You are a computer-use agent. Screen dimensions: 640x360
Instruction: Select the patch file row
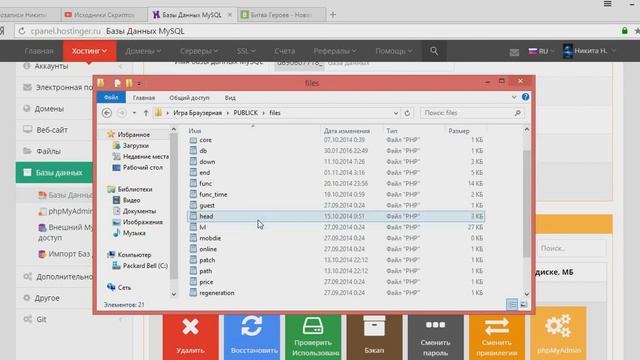[x=336, y=260]
